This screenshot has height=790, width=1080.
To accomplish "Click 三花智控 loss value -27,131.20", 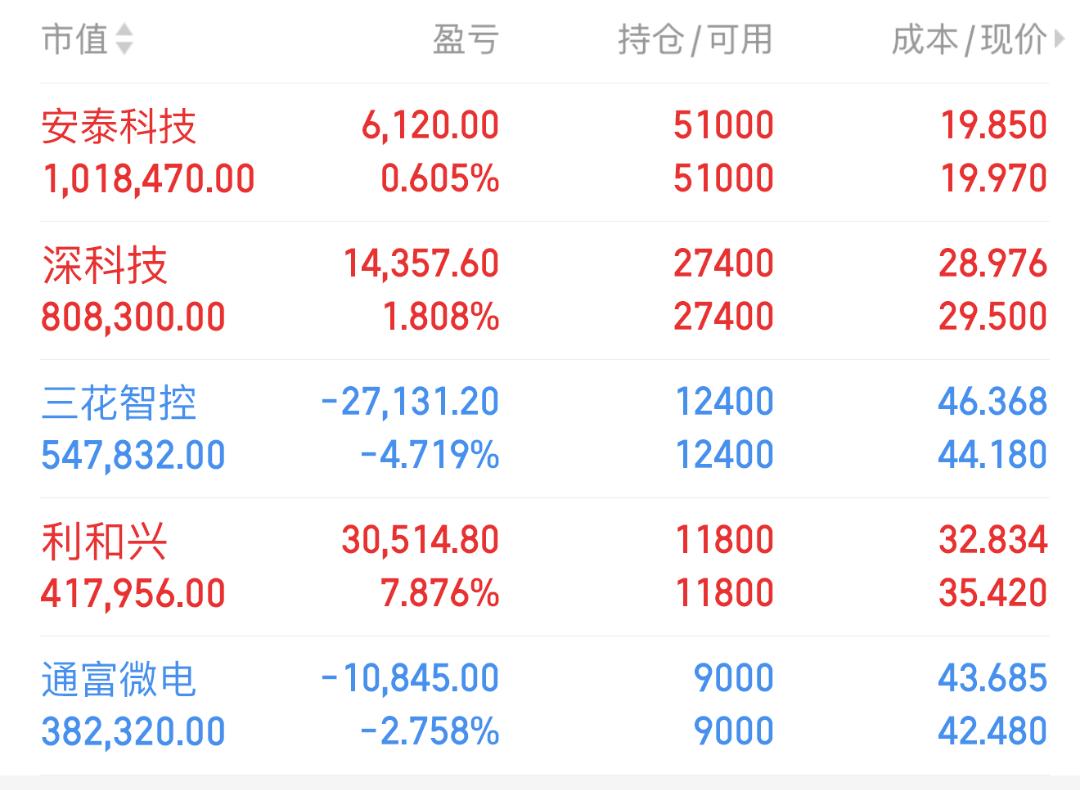I will click(x=410, y=402).
